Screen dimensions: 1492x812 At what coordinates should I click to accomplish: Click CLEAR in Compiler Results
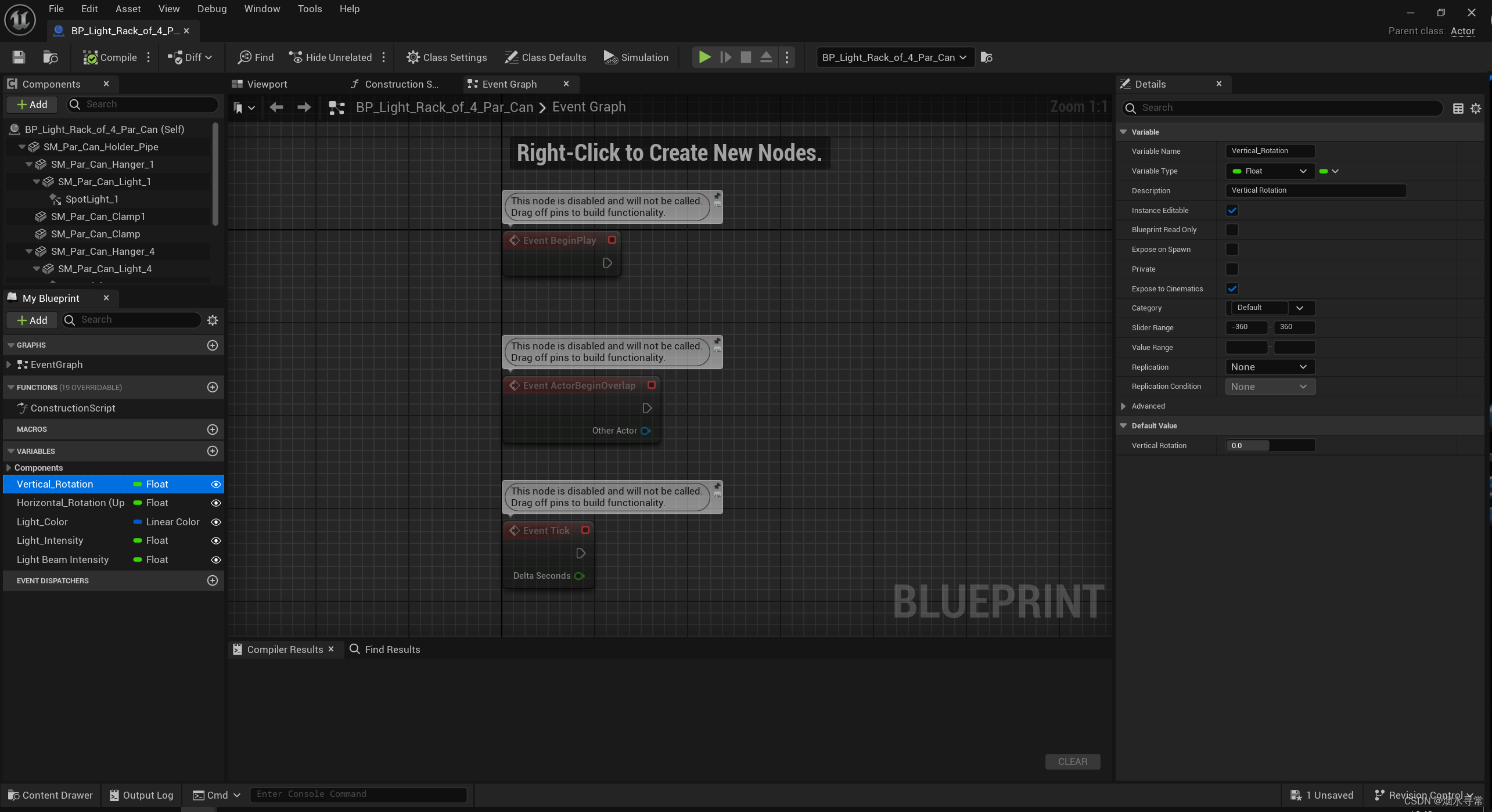click(x=1072, y=762)
